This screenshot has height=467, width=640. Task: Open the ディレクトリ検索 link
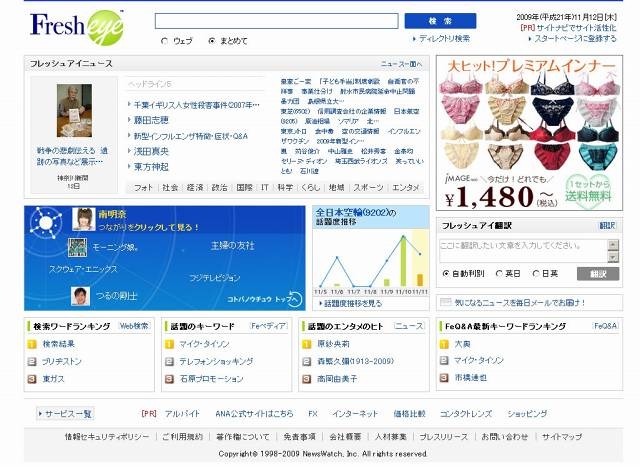(444, 39)
